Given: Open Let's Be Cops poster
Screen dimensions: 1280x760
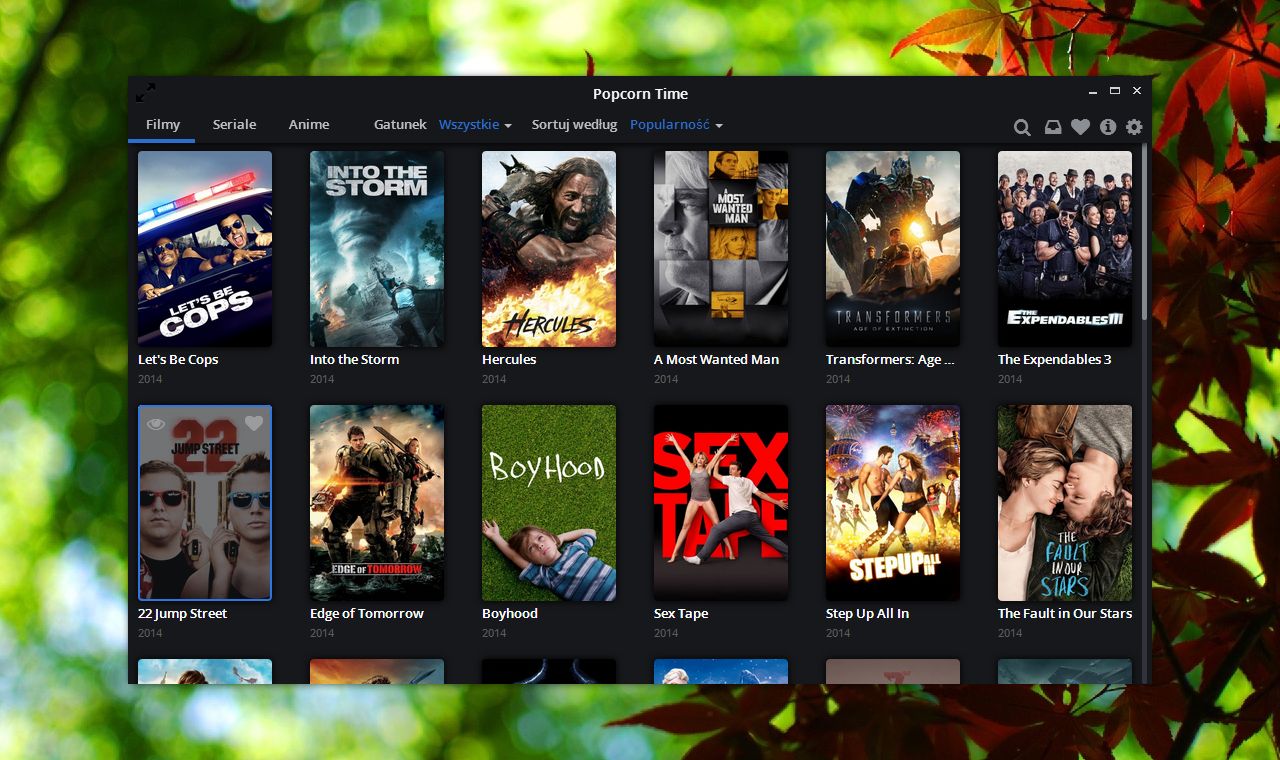Looking at the screenshot, I should point(205,249).
